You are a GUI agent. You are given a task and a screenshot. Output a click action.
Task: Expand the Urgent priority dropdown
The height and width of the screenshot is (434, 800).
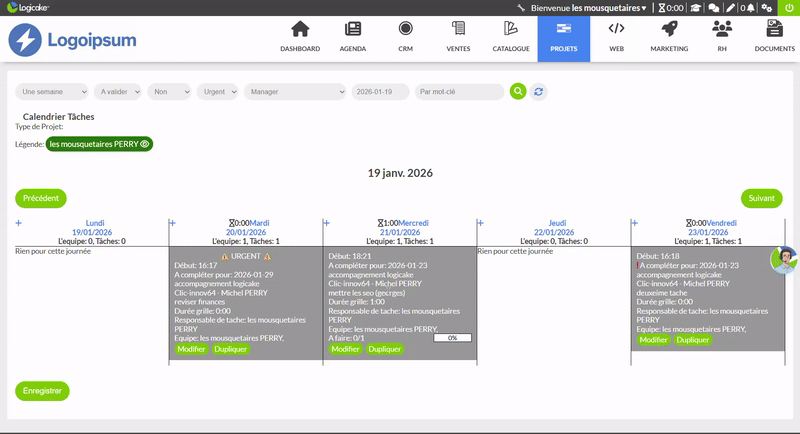coord(218,91)
